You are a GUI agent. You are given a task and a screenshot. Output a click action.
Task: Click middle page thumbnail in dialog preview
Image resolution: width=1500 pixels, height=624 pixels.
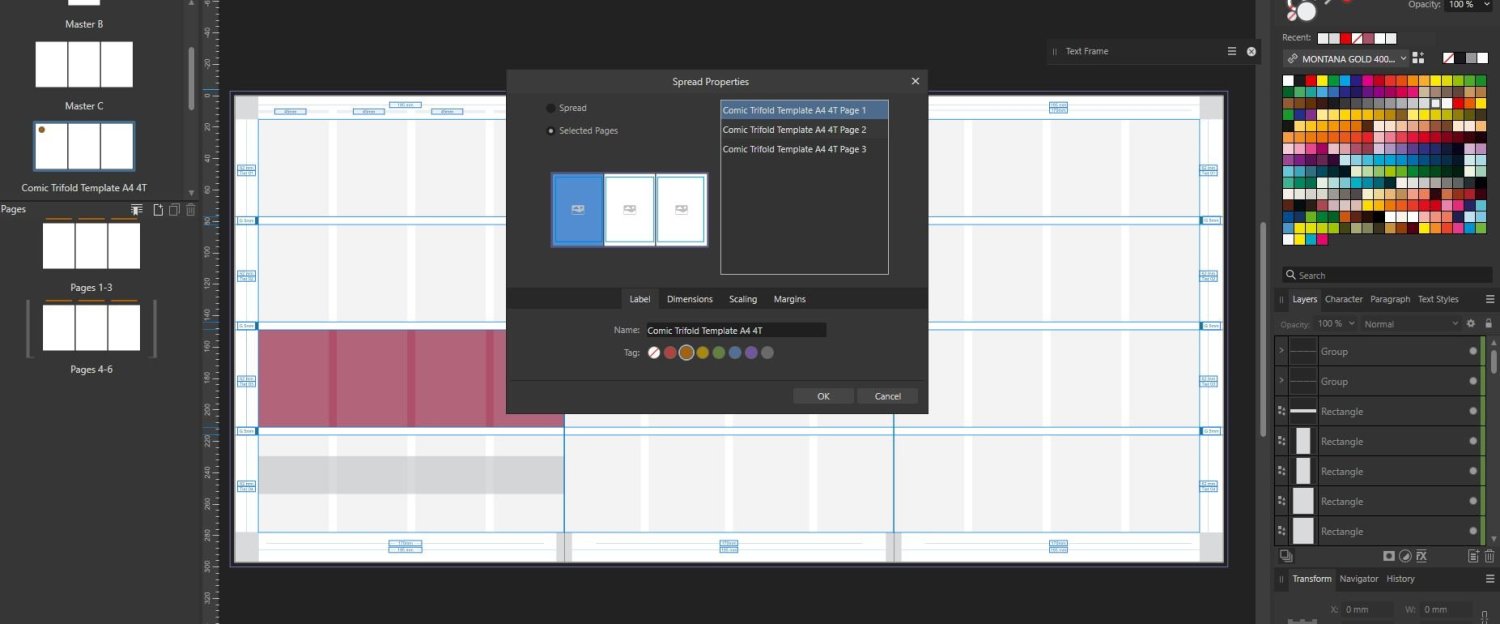[629, 209]
